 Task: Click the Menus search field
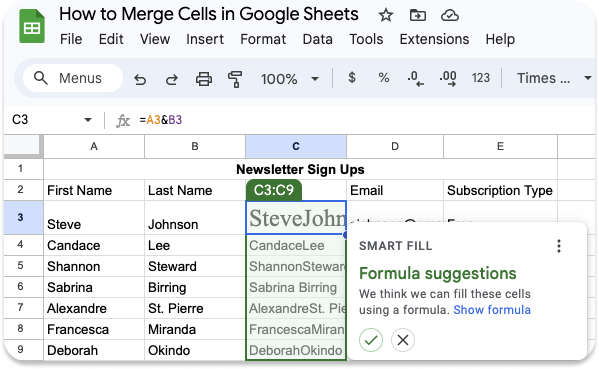(73, 78)
